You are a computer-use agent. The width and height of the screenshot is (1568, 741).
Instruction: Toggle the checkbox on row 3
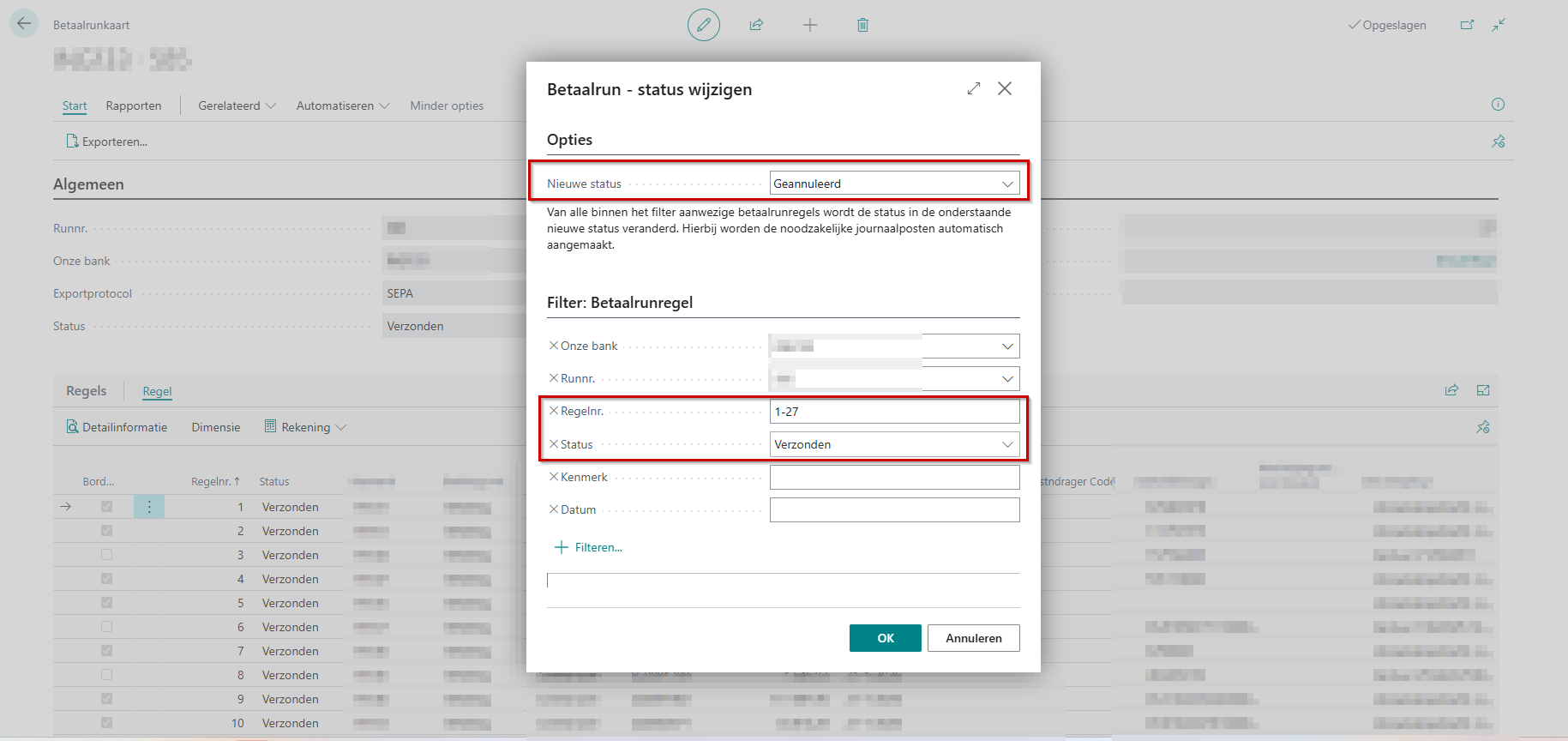point(106,555)
